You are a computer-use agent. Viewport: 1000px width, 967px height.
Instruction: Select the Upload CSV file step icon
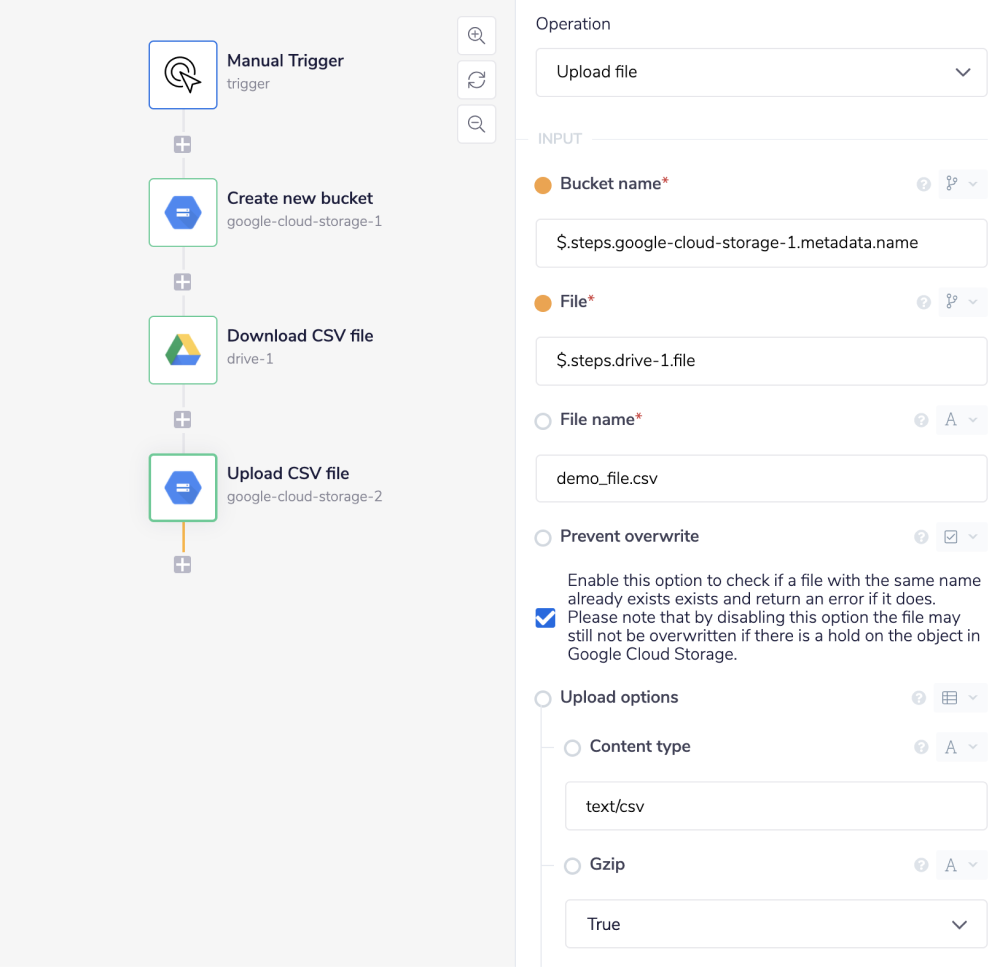click(183, 487)
